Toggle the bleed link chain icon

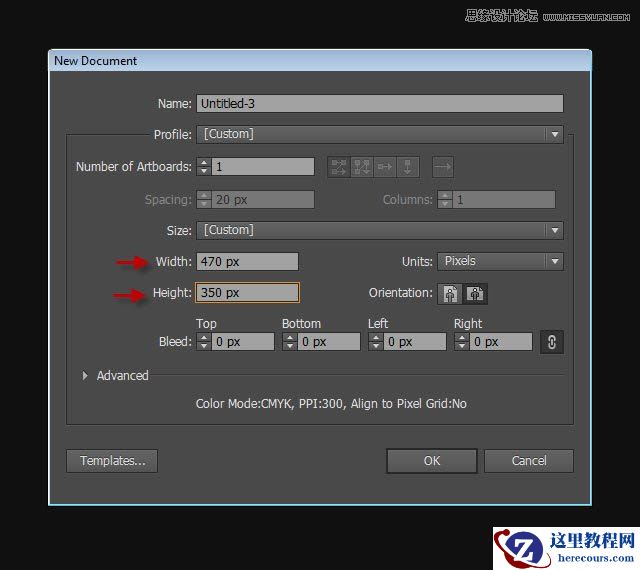552,342
